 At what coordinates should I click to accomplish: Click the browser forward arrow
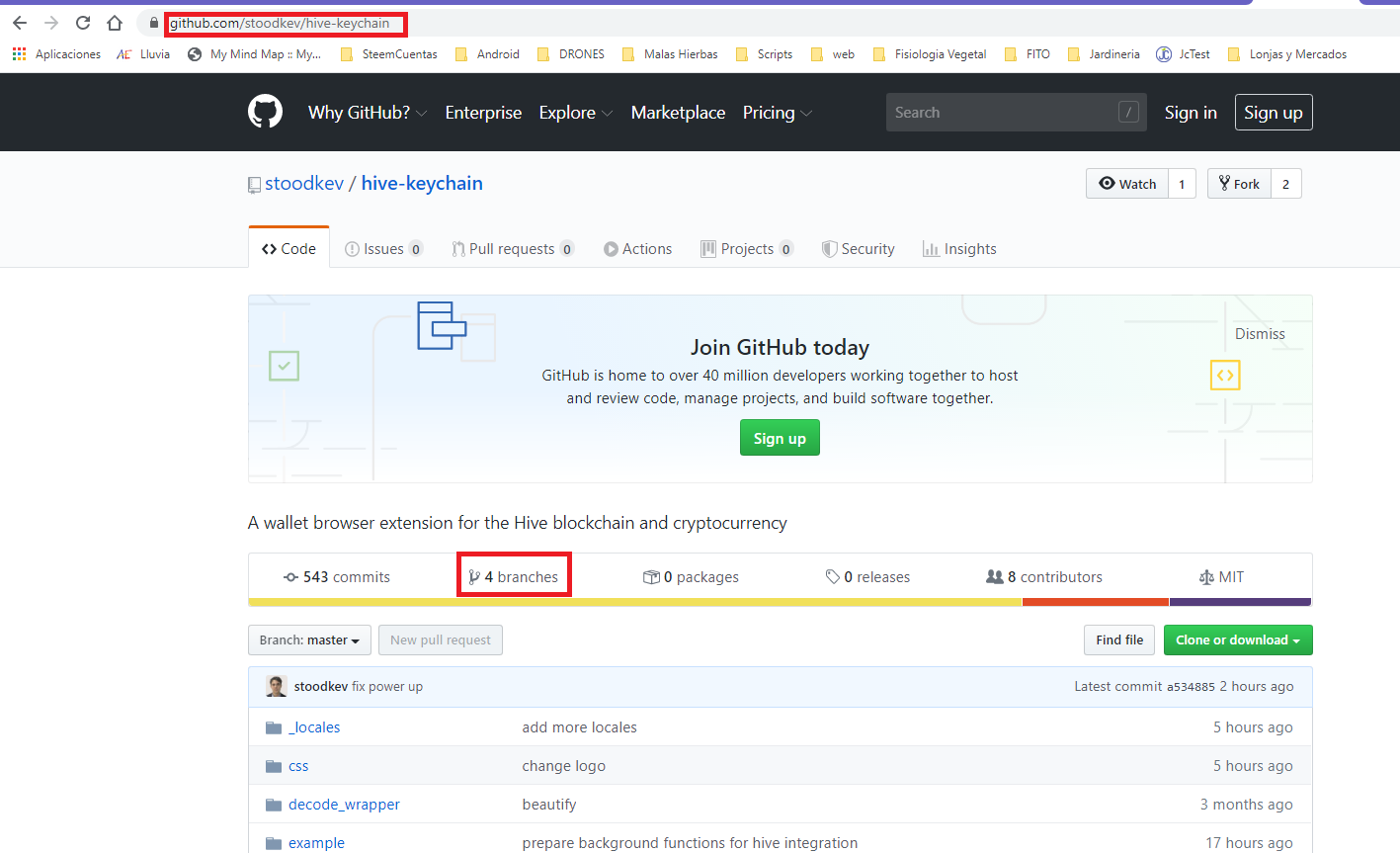tap(51, 23)
